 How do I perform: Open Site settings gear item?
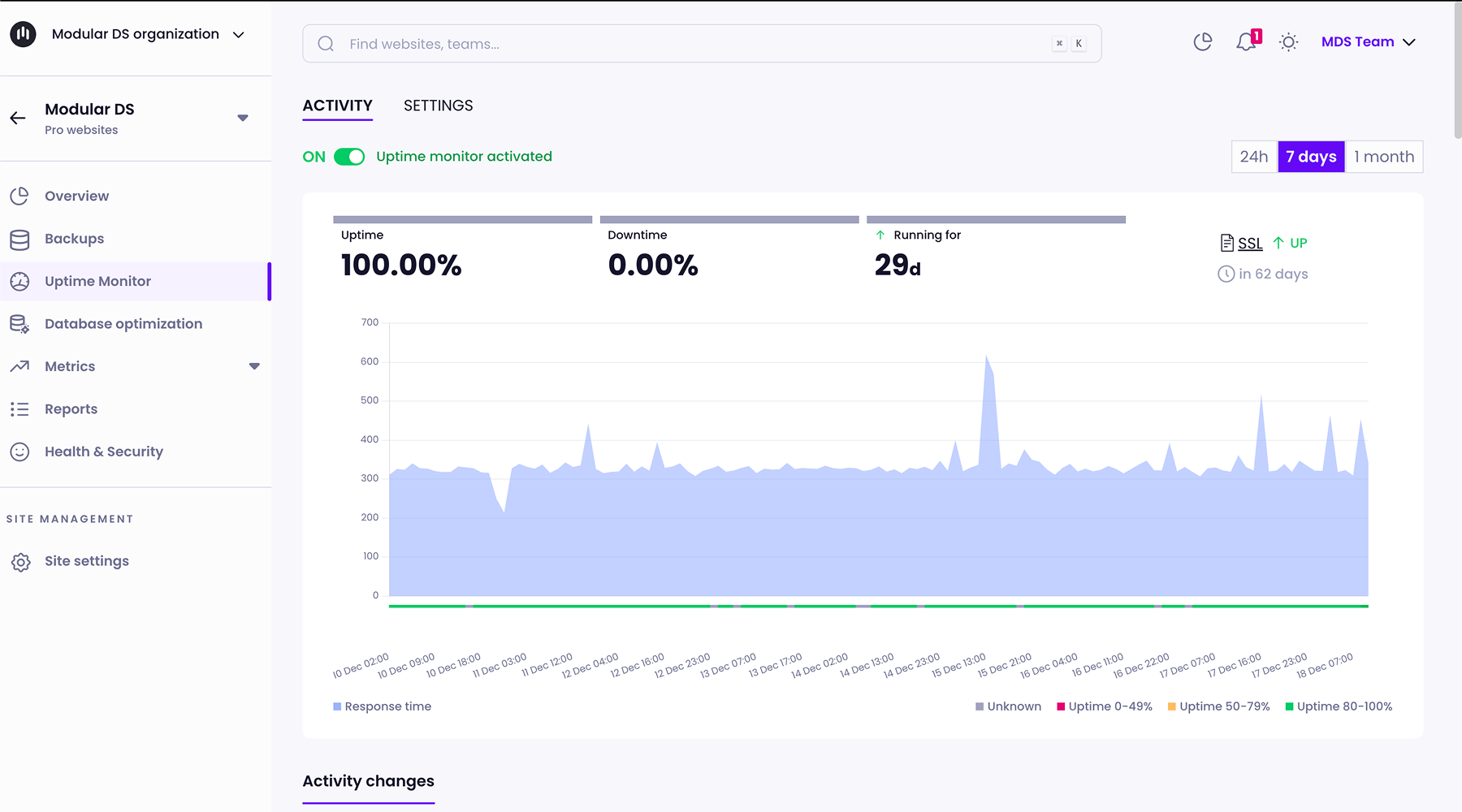pyautogui.click(x=86, y=561)
